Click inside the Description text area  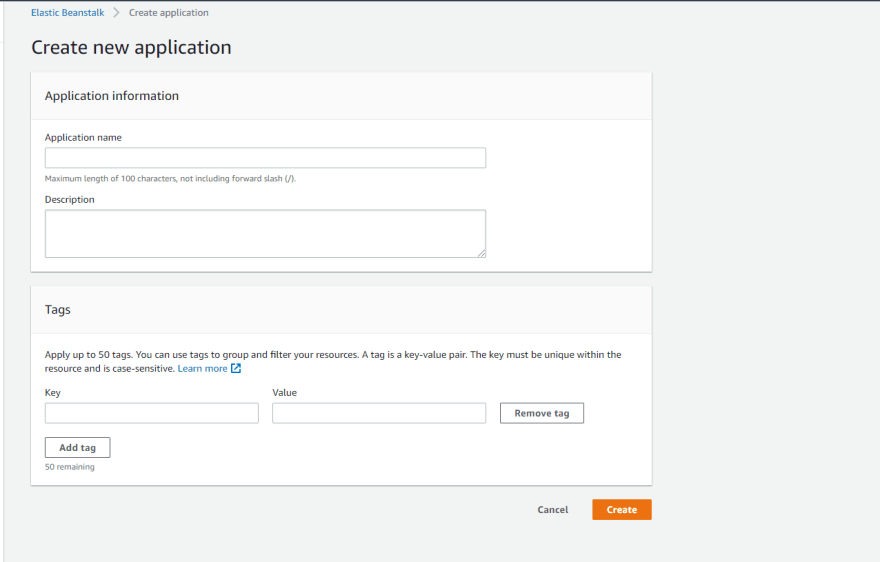coord(265,234)
